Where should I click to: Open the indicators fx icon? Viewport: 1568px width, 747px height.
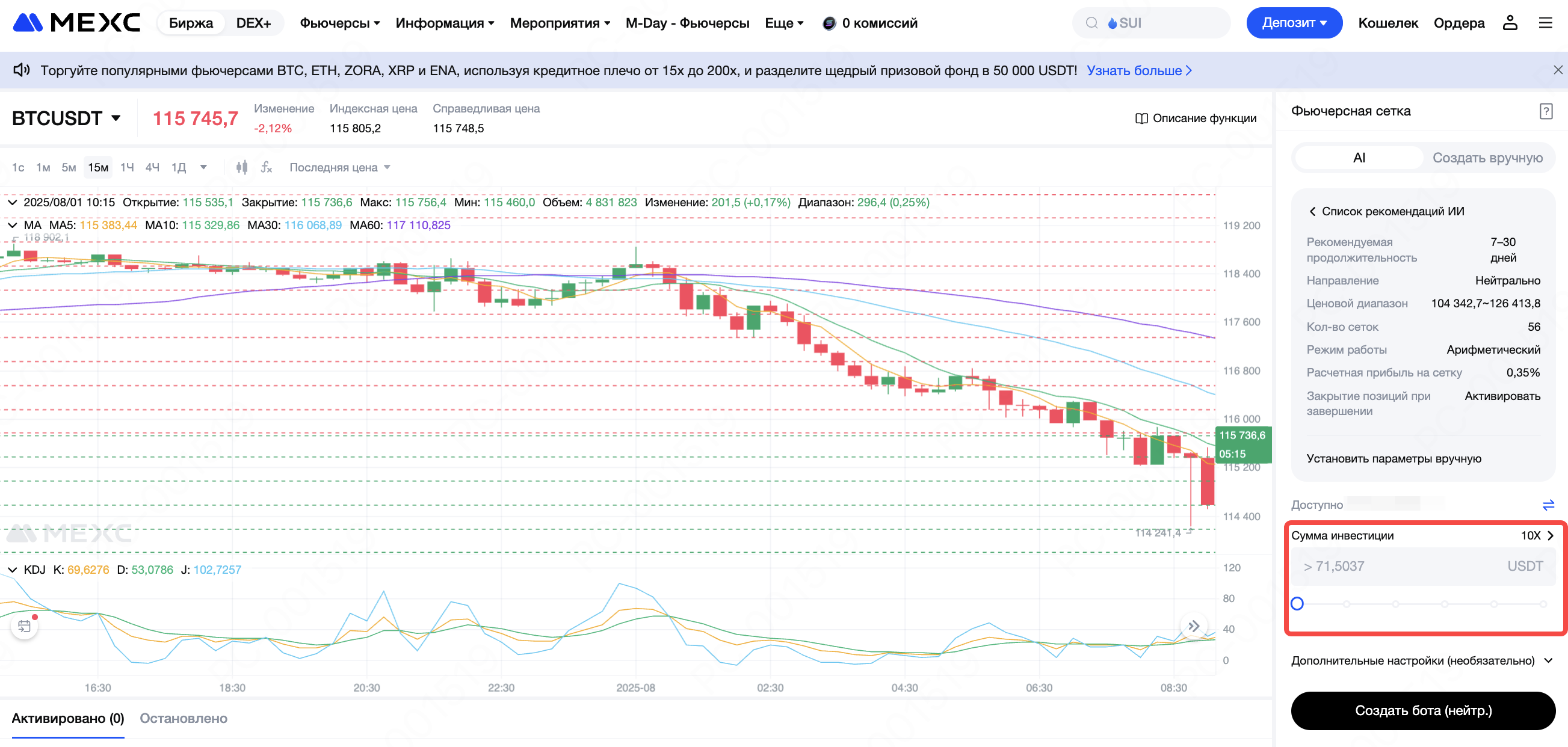tap(266, 167)
